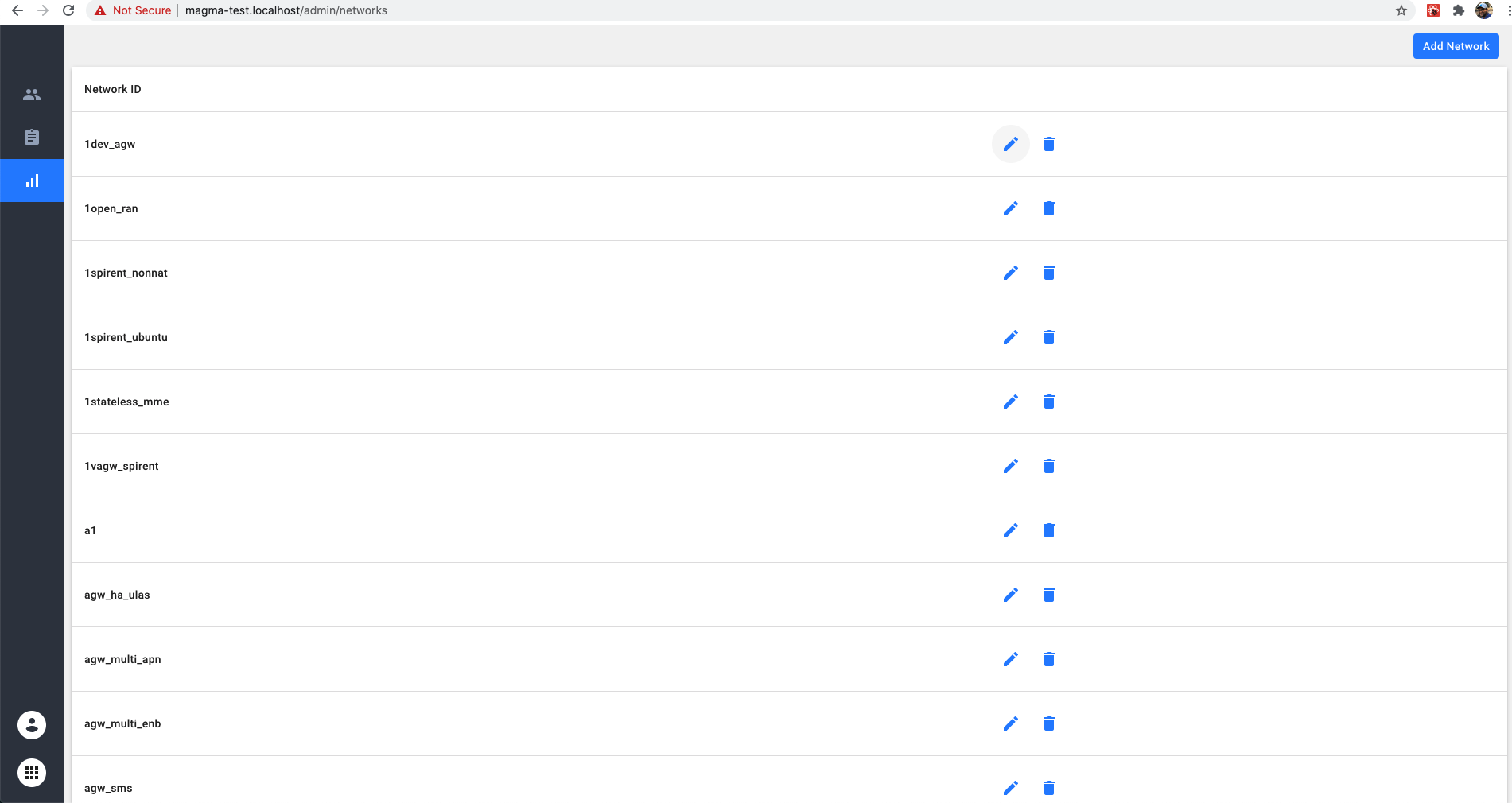This screenshot has height=803, width=1512.
Task: Open the Users section in sidebar
Action: tap(32, 95)
